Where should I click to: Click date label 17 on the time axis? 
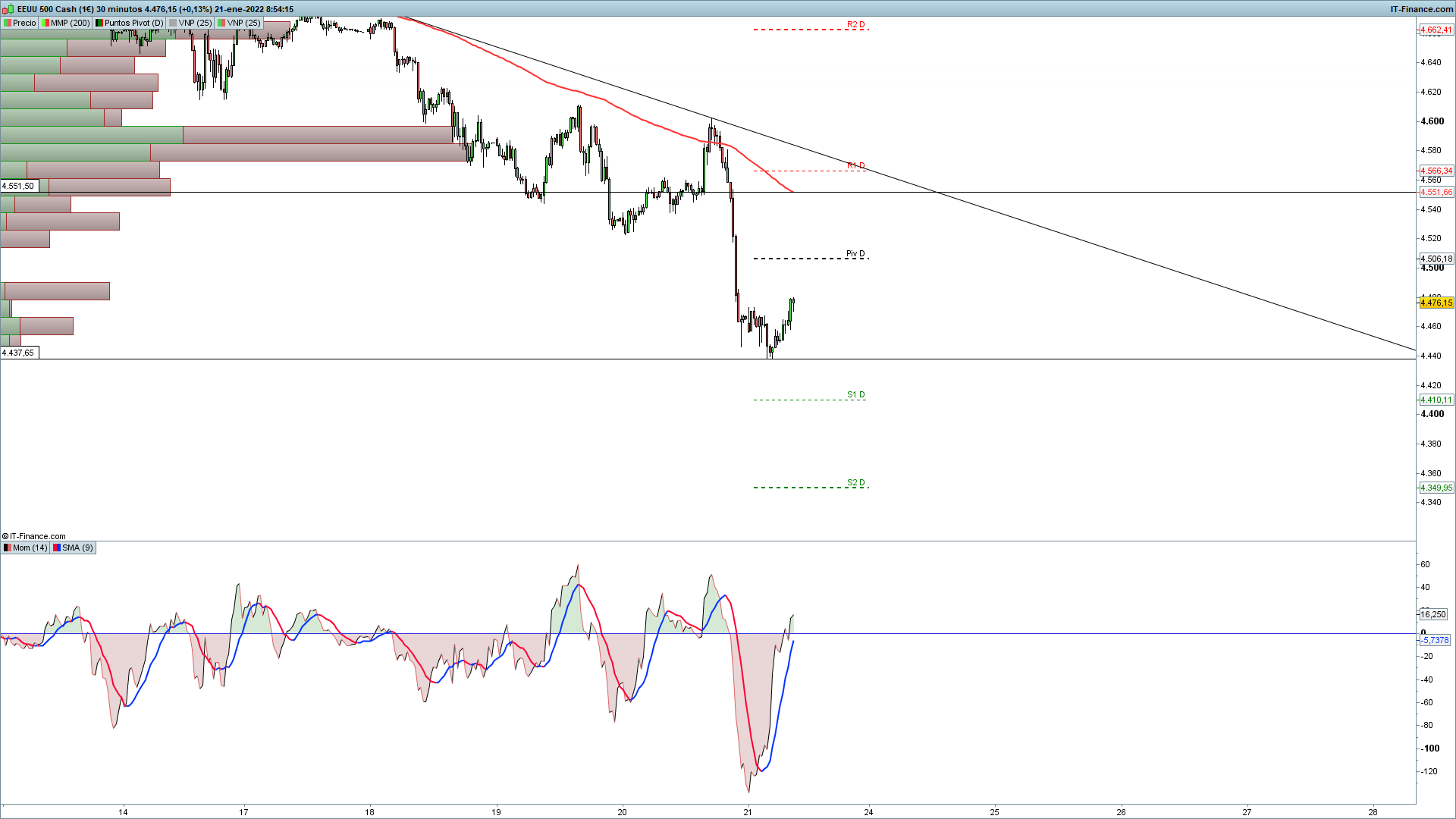pyautogui.click(x=243, y=812)
